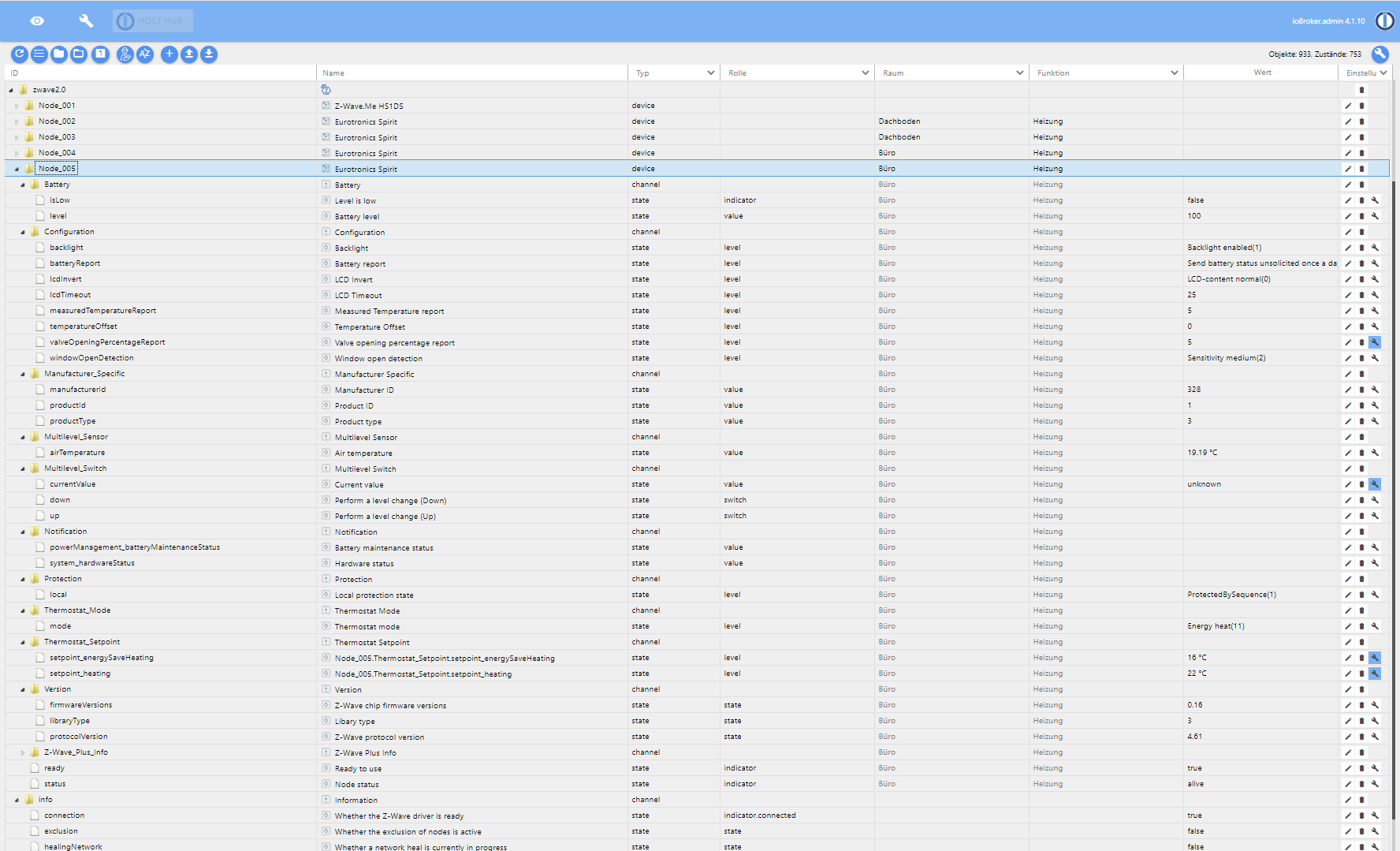Expand the Z-Wave_Plus_Info channel folder
The width and height of the screenshot is (1400, 851).
coord(22,752)
